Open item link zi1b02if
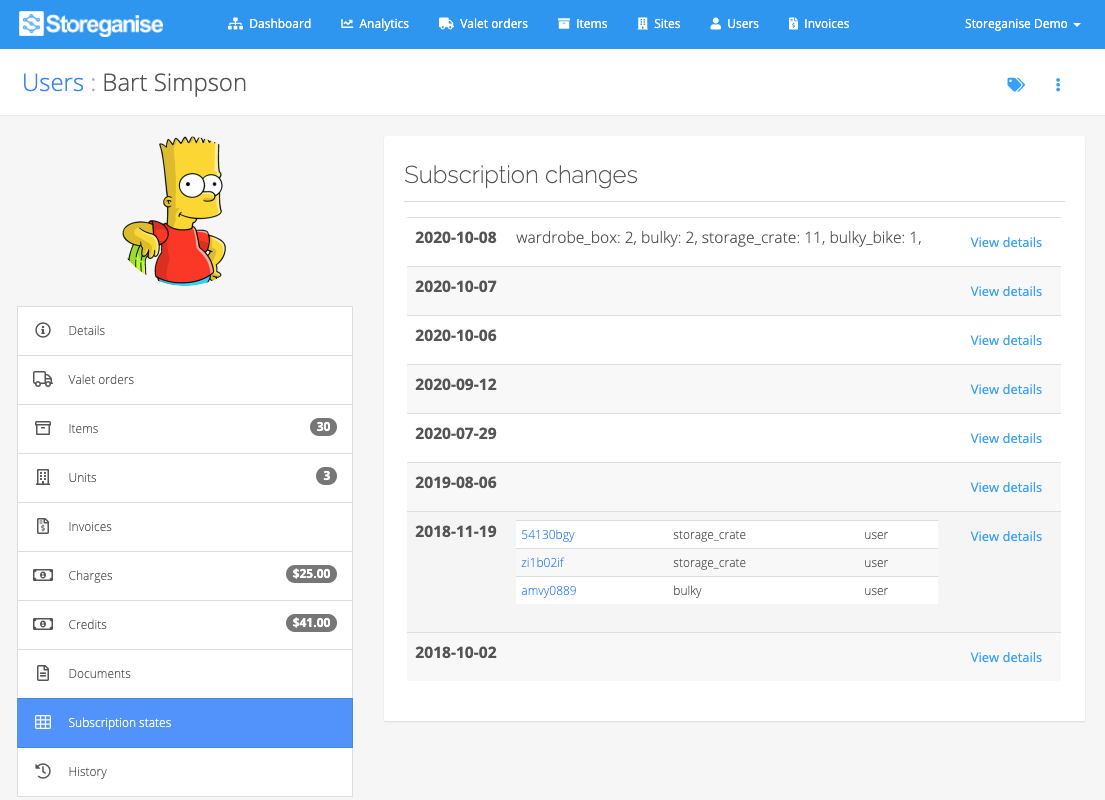The width and height of the screenshot is (1105, 800). [x=542, y=562]
